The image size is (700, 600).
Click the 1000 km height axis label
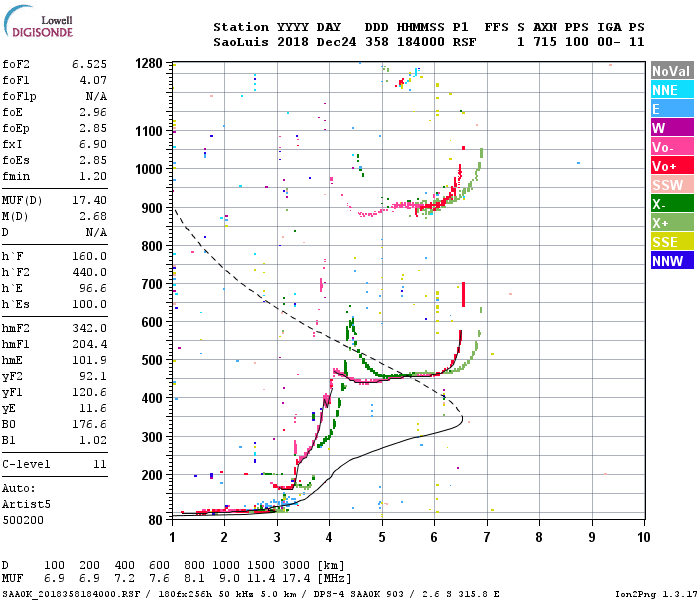[x=149, y=169]
